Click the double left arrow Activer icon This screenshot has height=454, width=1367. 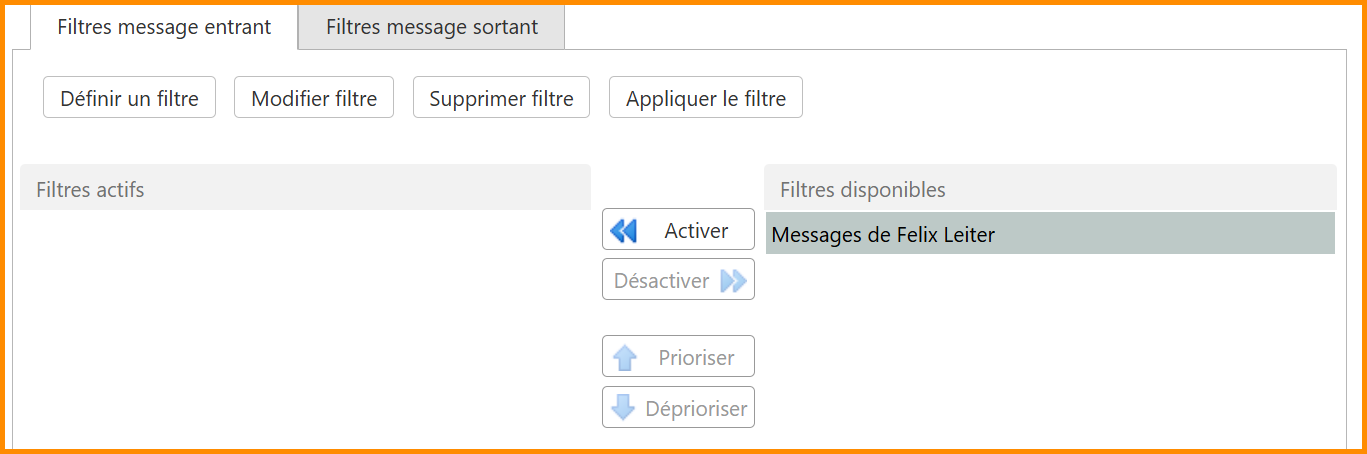pyautogui.click(x=624, y=231)
